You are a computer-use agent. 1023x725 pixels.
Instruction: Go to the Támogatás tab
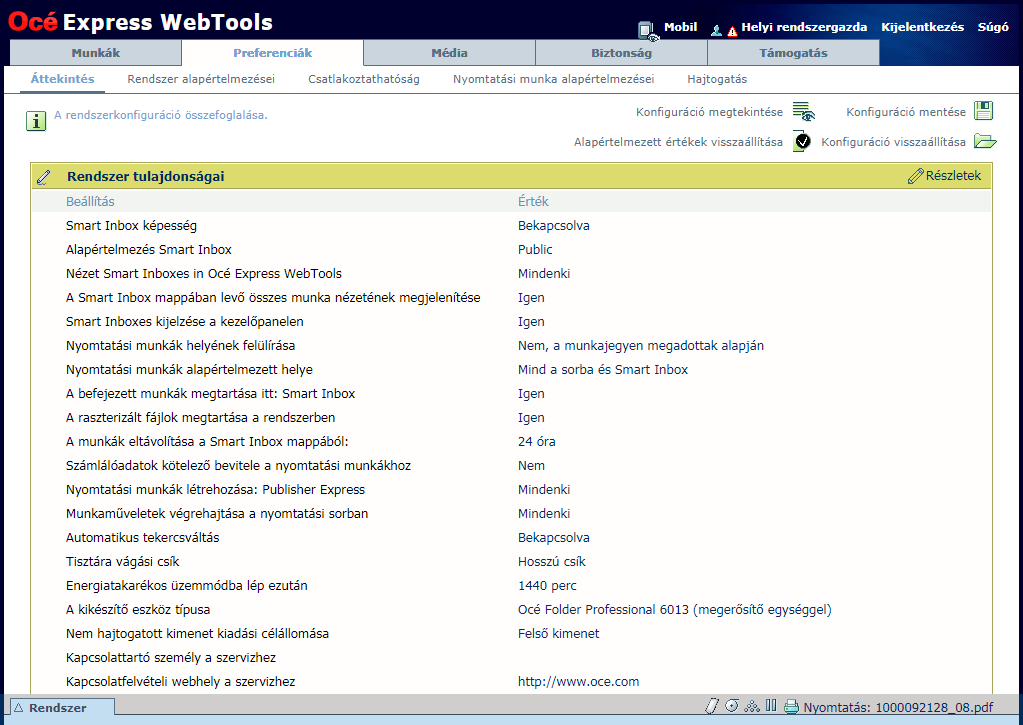[793, 53]
